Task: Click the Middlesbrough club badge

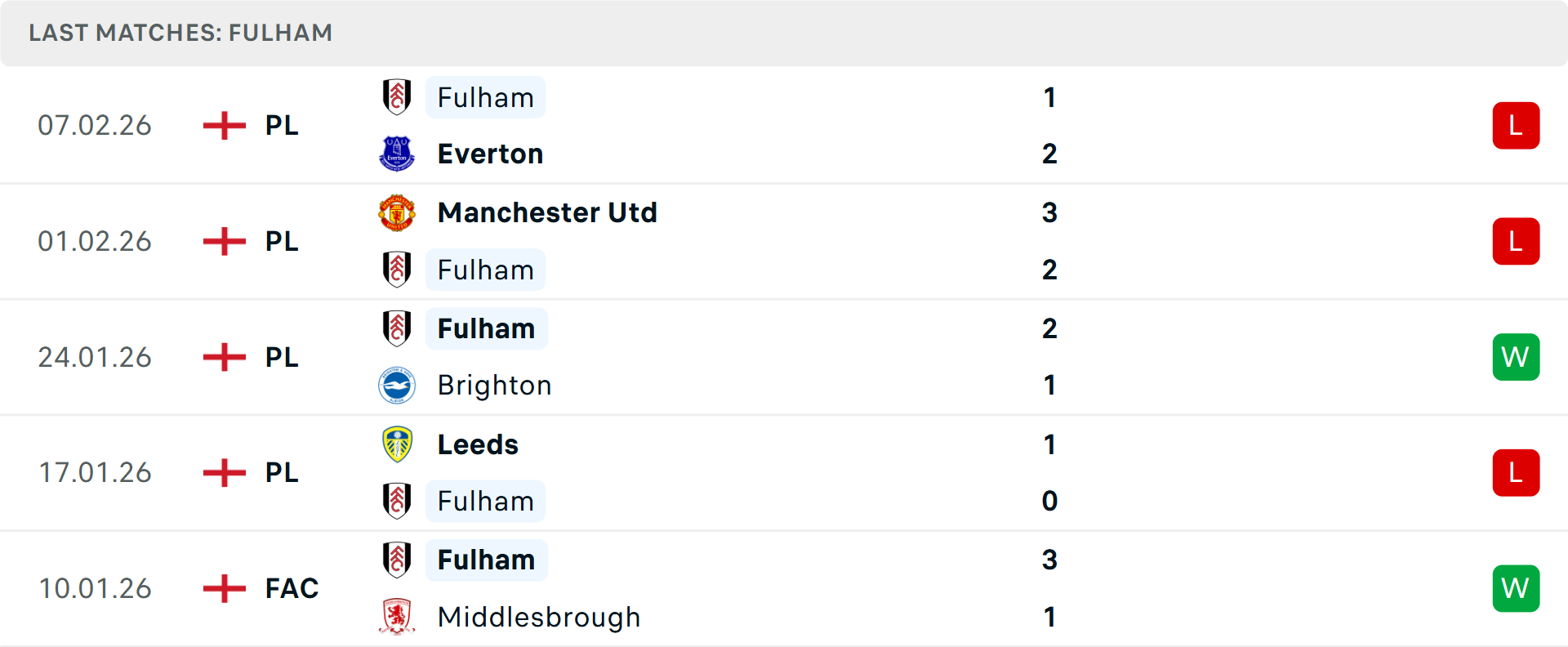Action: pos(397,618)
